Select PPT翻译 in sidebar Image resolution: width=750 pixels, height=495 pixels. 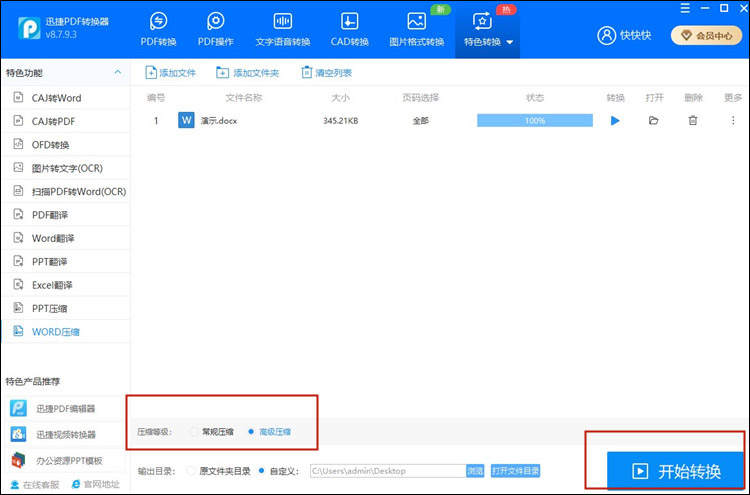pos(66,262)
